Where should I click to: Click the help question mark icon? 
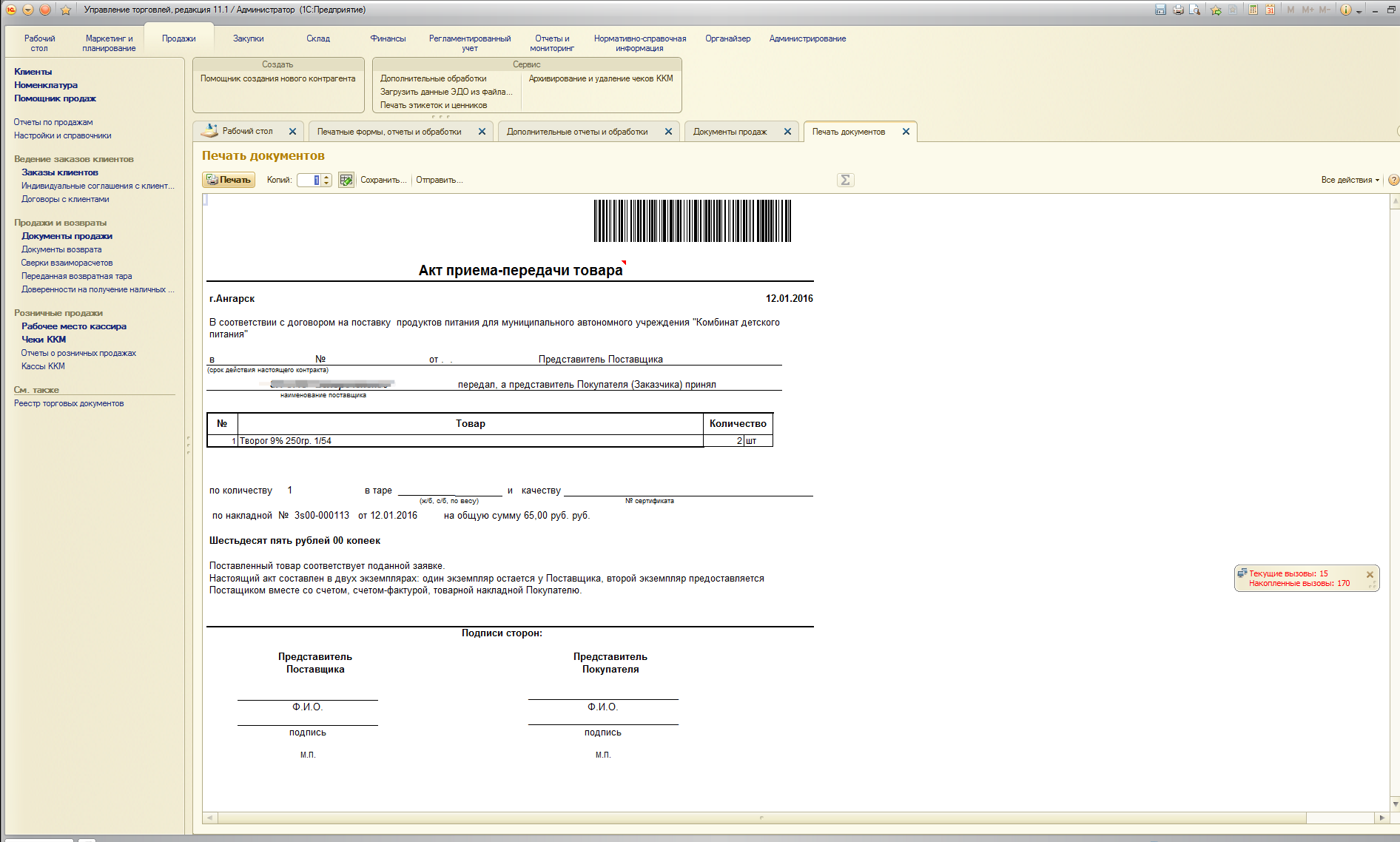1393,180
